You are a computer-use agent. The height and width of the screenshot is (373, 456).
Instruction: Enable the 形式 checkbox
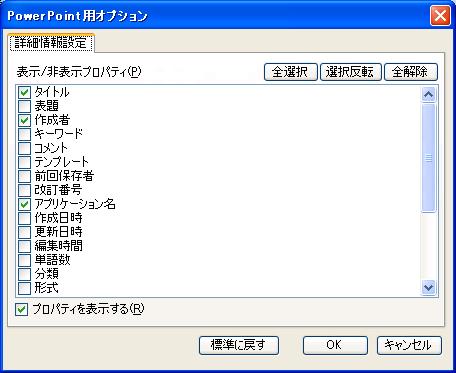pos(24,288)
